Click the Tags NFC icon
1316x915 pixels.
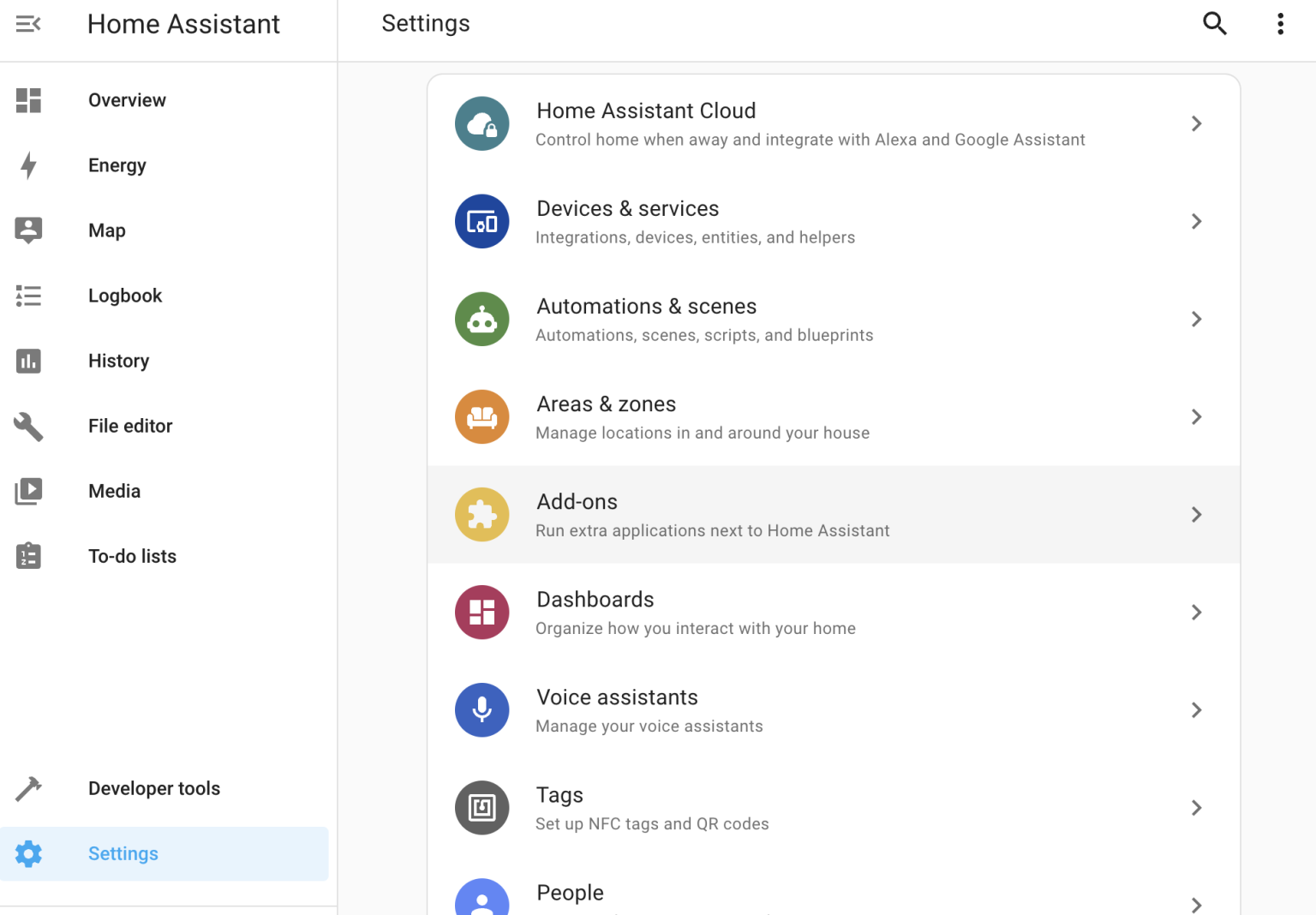coord(482,807)
